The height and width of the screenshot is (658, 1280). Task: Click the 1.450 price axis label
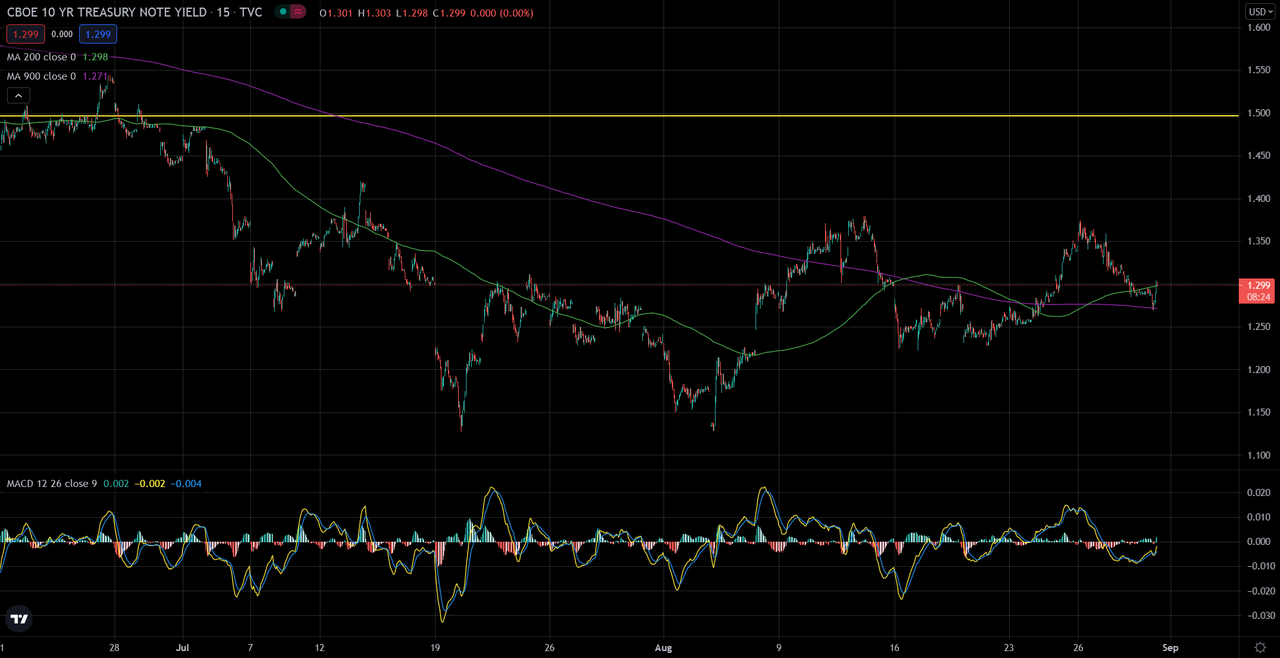point(1259,156)
